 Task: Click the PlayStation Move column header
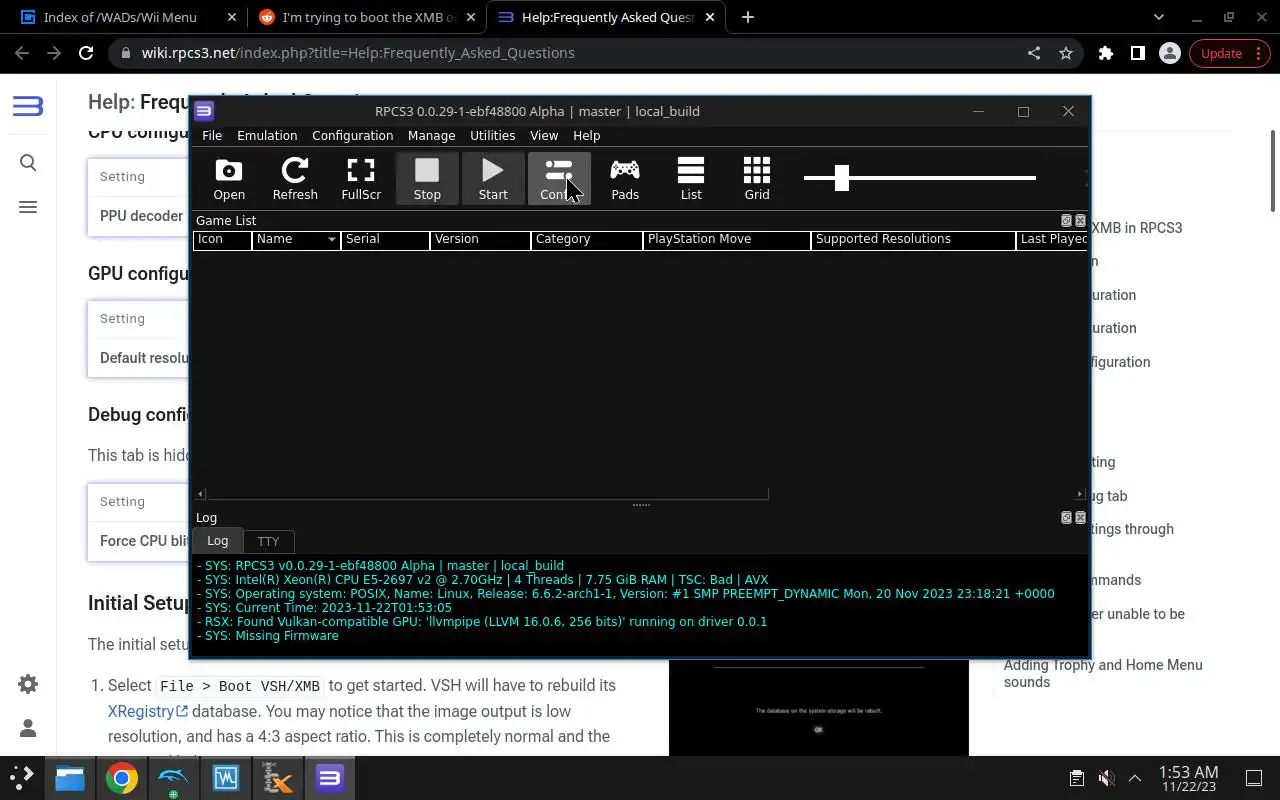[x=727, y=239]
